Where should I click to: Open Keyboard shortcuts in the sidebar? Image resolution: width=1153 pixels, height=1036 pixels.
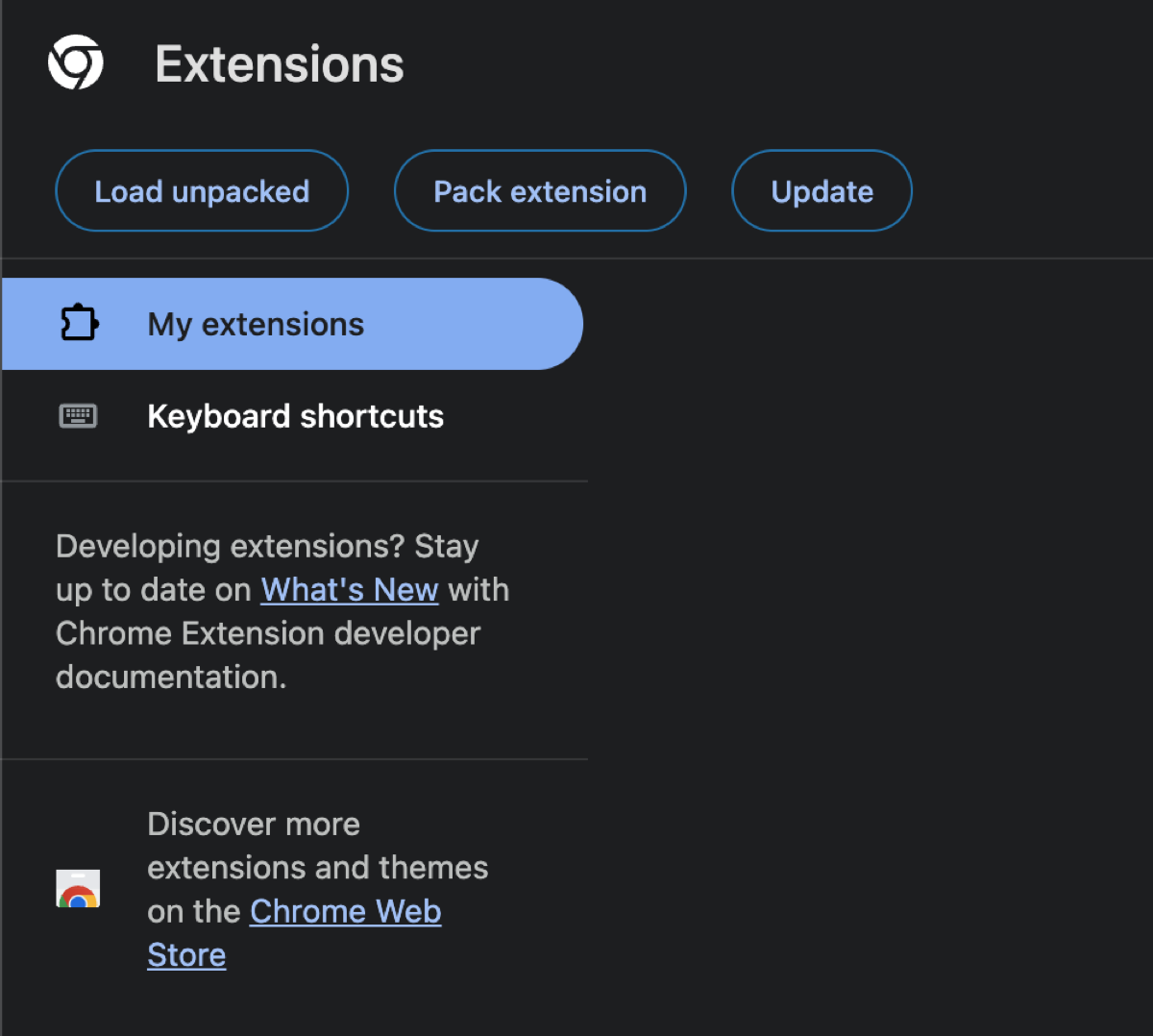tap(292, 416)
